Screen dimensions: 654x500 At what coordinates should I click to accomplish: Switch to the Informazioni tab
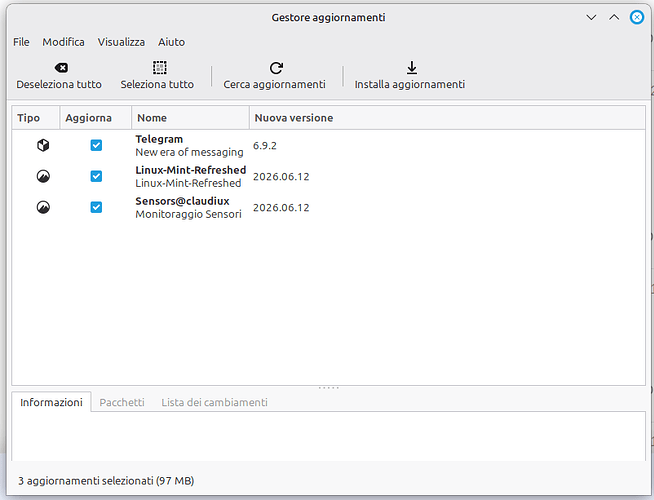tap(51, 402)
